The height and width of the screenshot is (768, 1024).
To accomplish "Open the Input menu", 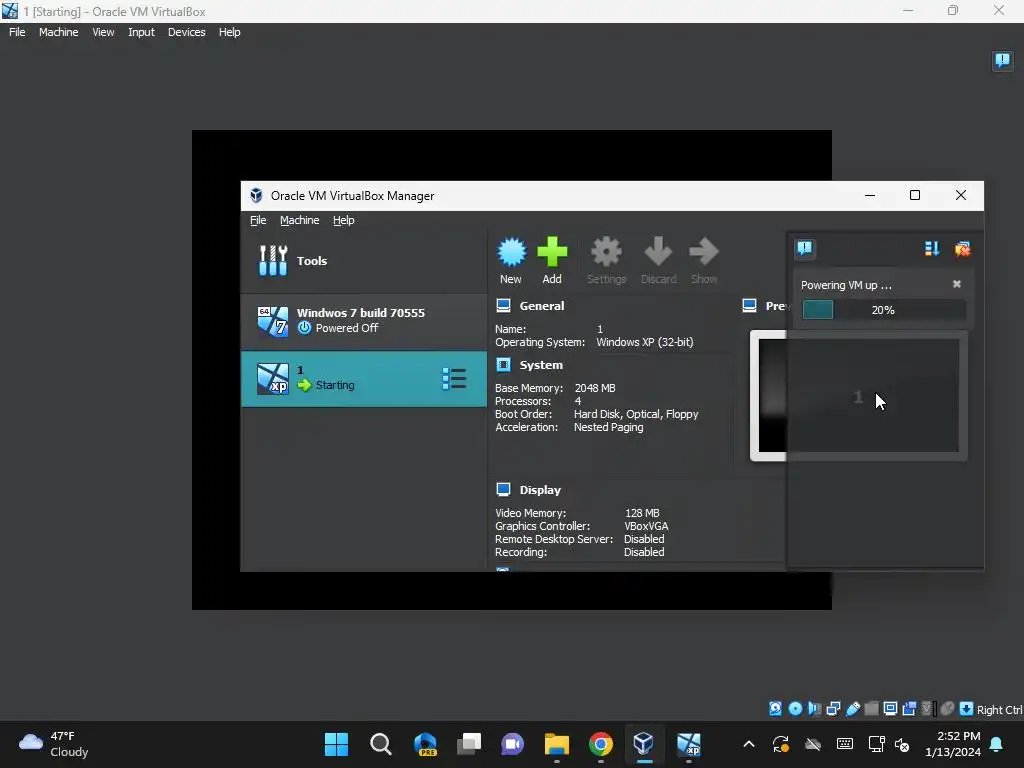I will pyautogui.click(x=141, y=32).
